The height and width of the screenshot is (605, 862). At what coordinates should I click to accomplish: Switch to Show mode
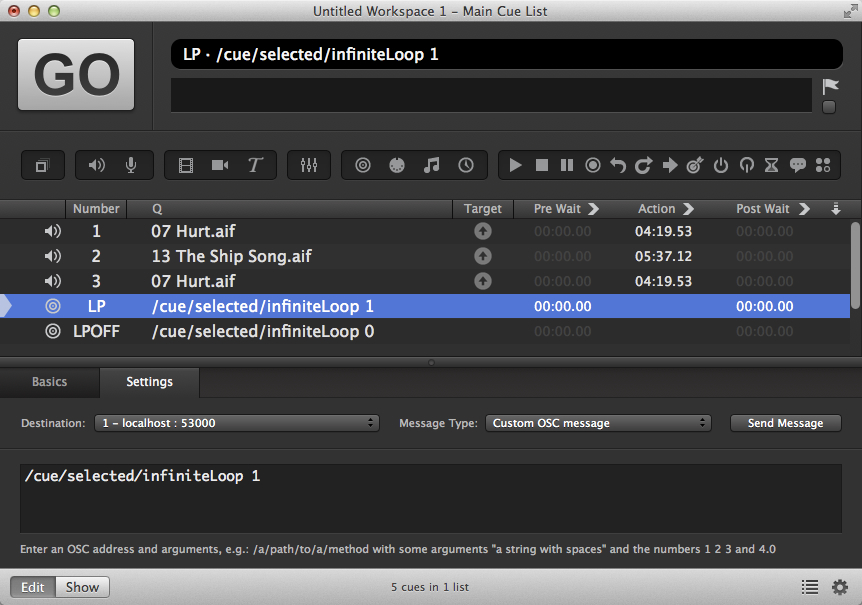click(82, 587)
